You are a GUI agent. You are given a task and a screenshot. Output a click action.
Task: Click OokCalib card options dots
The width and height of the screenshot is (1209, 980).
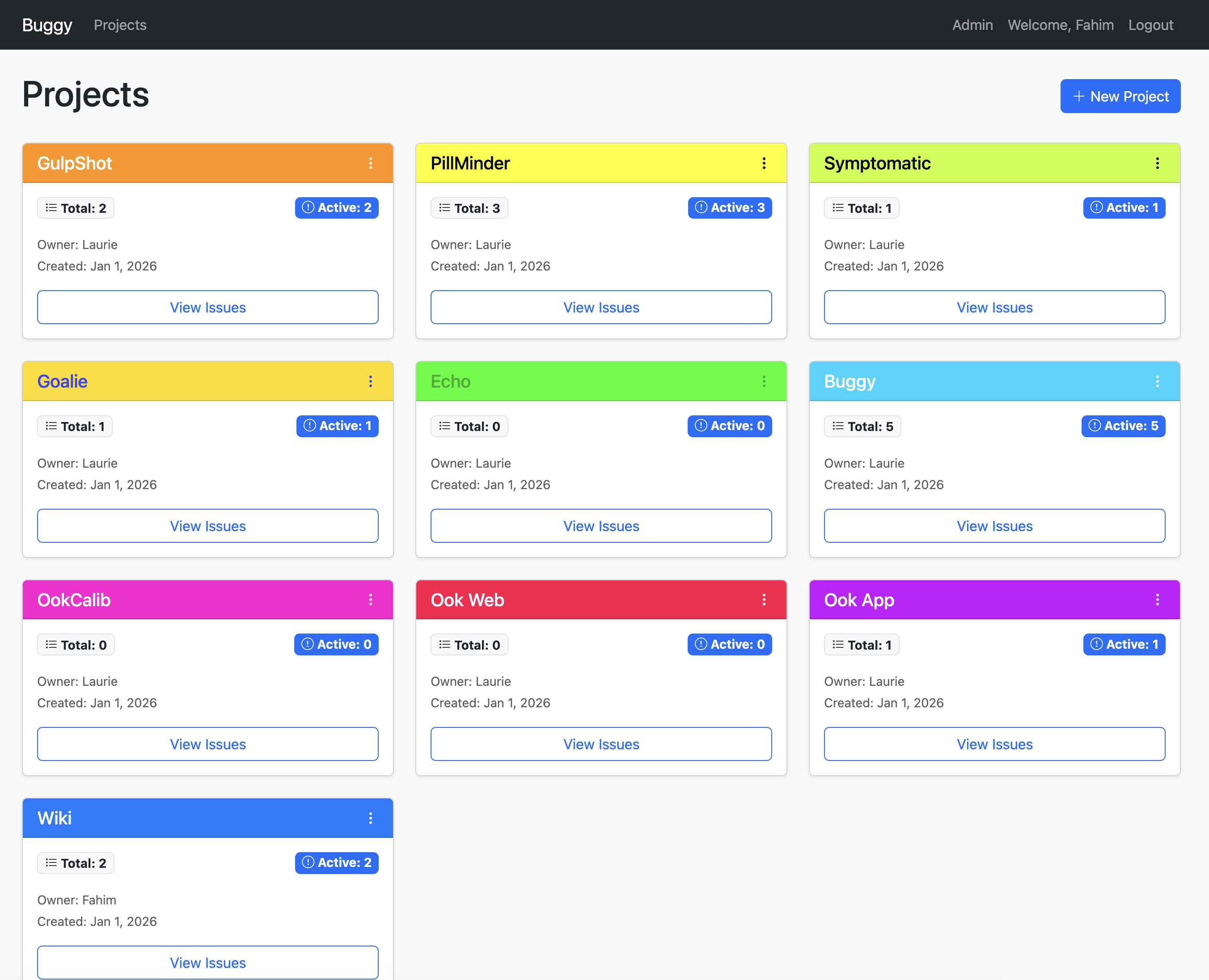pos(370,600)
